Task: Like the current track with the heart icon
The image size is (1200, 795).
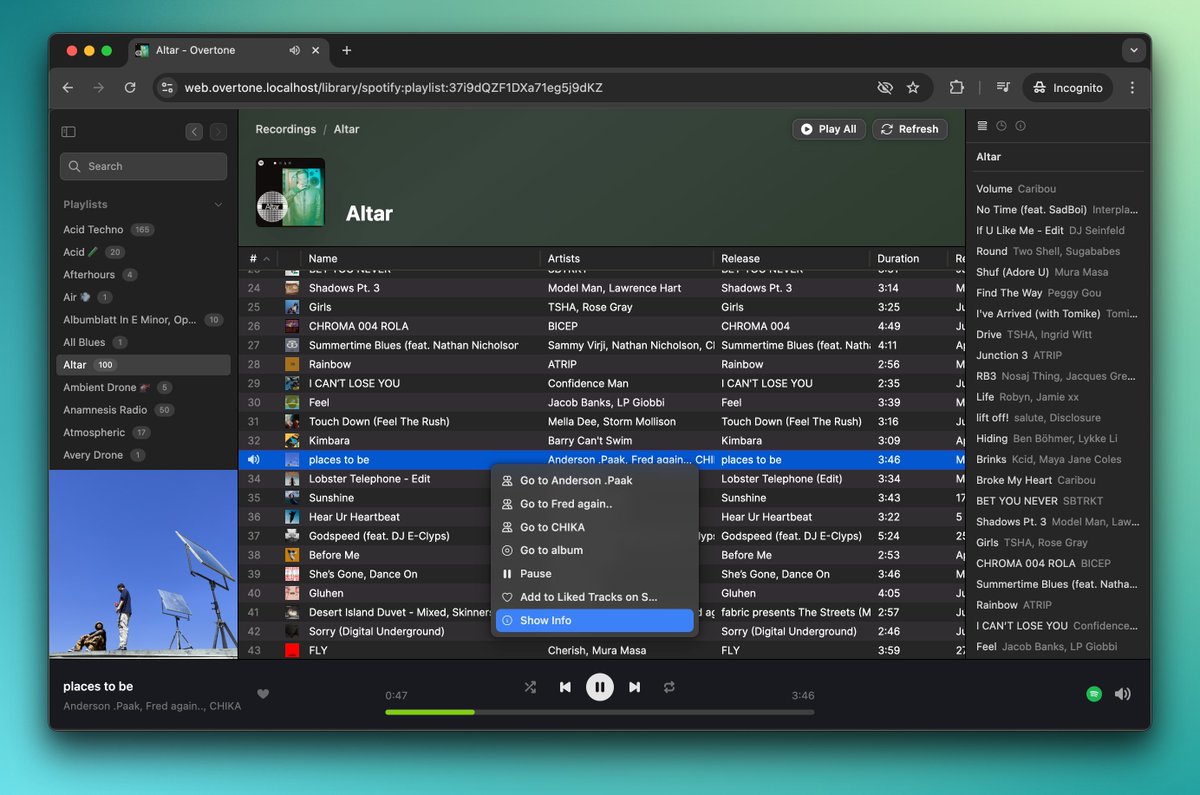Action: (x=263, y=694)
